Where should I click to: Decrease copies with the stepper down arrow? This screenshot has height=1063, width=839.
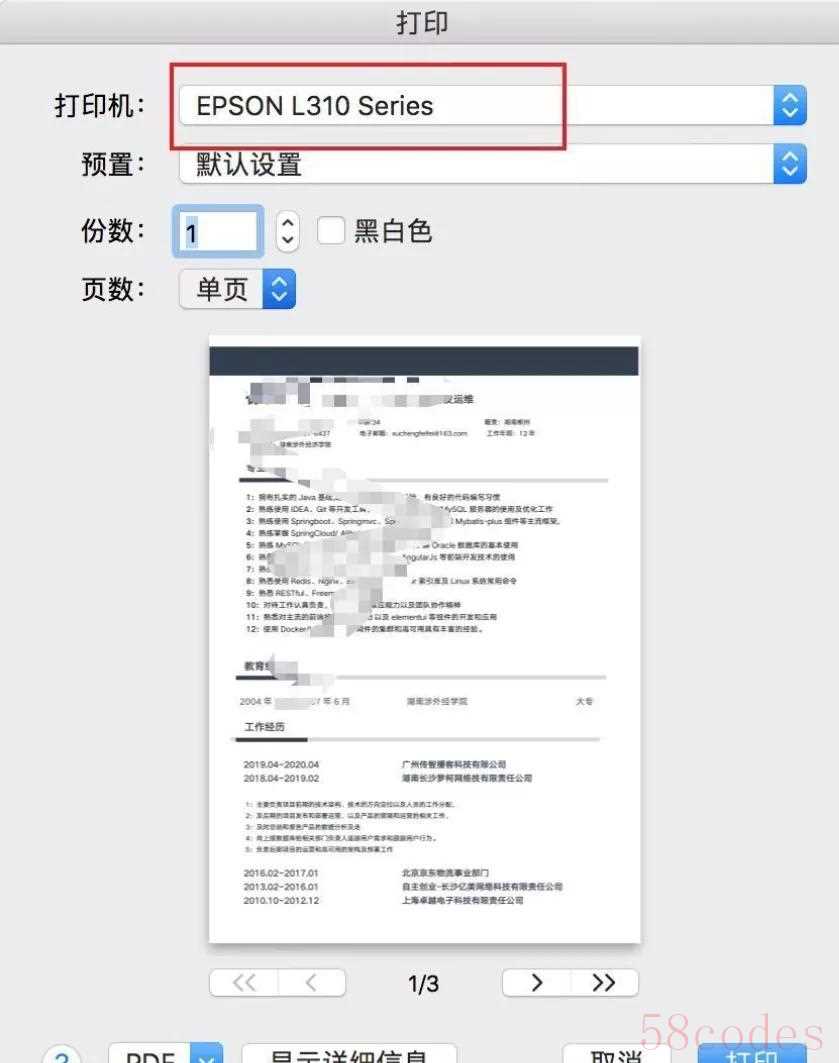(x=287, y=241)
